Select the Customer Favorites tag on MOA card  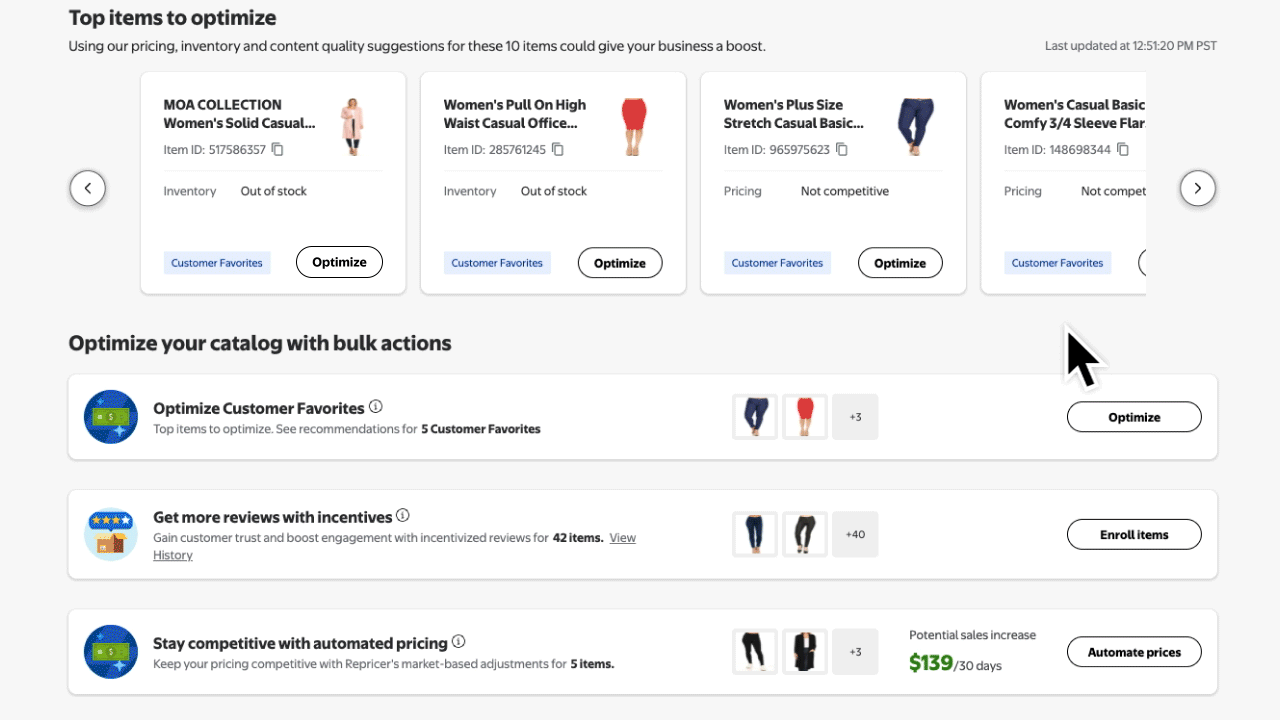coord(217,262)
